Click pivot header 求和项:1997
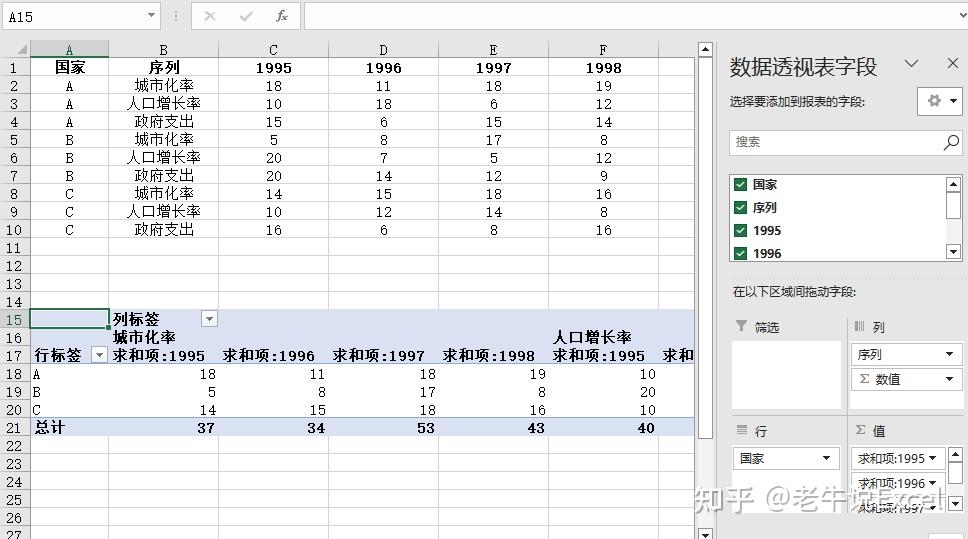Screen dimensions: 968x539 [378, 355]
